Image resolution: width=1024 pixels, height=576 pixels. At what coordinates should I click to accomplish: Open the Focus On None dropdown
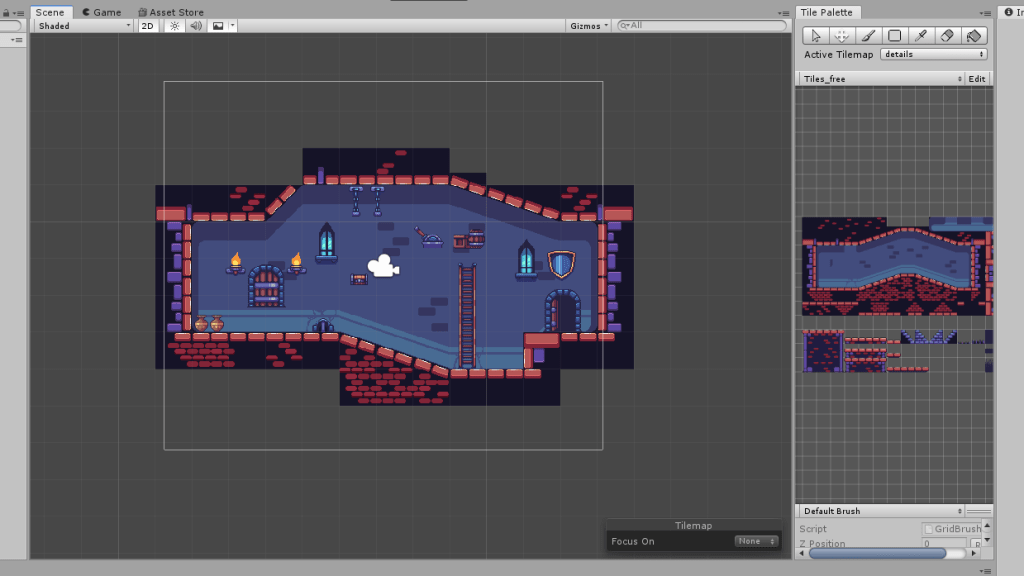point(756,541)
